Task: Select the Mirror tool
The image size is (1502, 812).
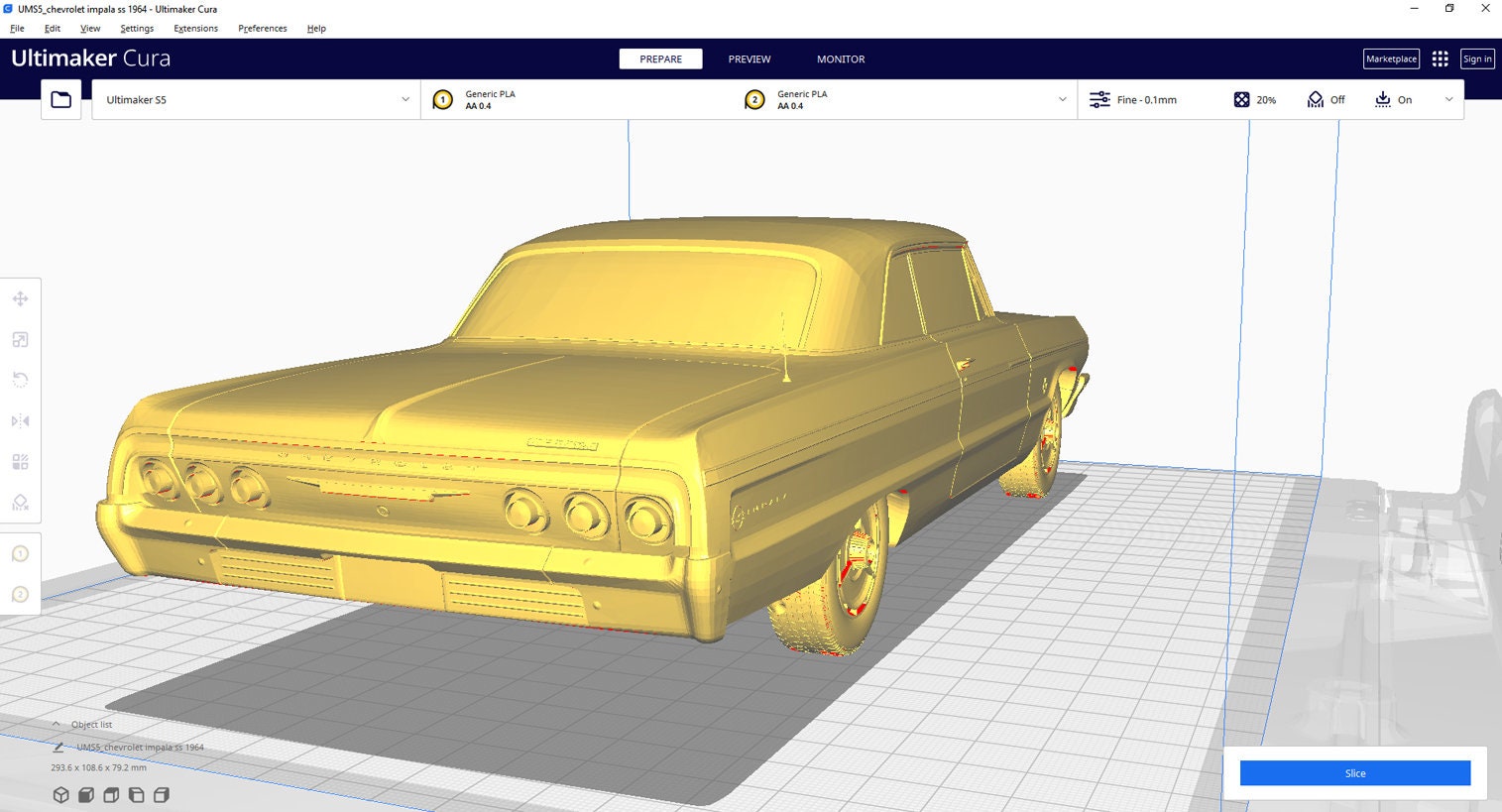Action: tap(20, 420)
